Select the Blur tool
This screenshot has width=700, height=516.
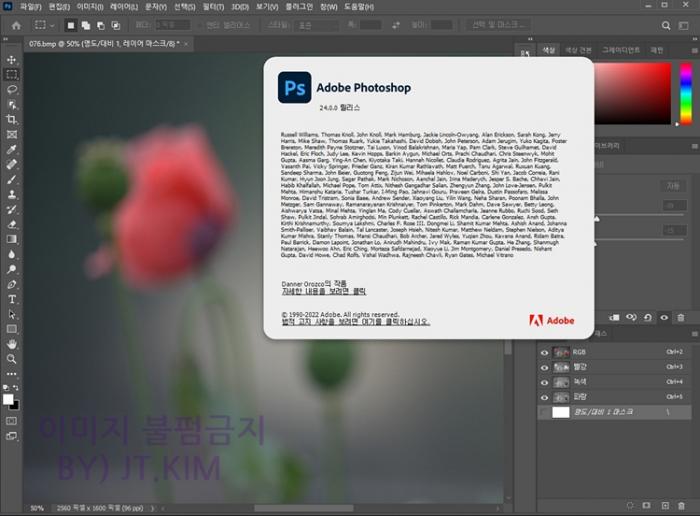[x=12, y=254]
